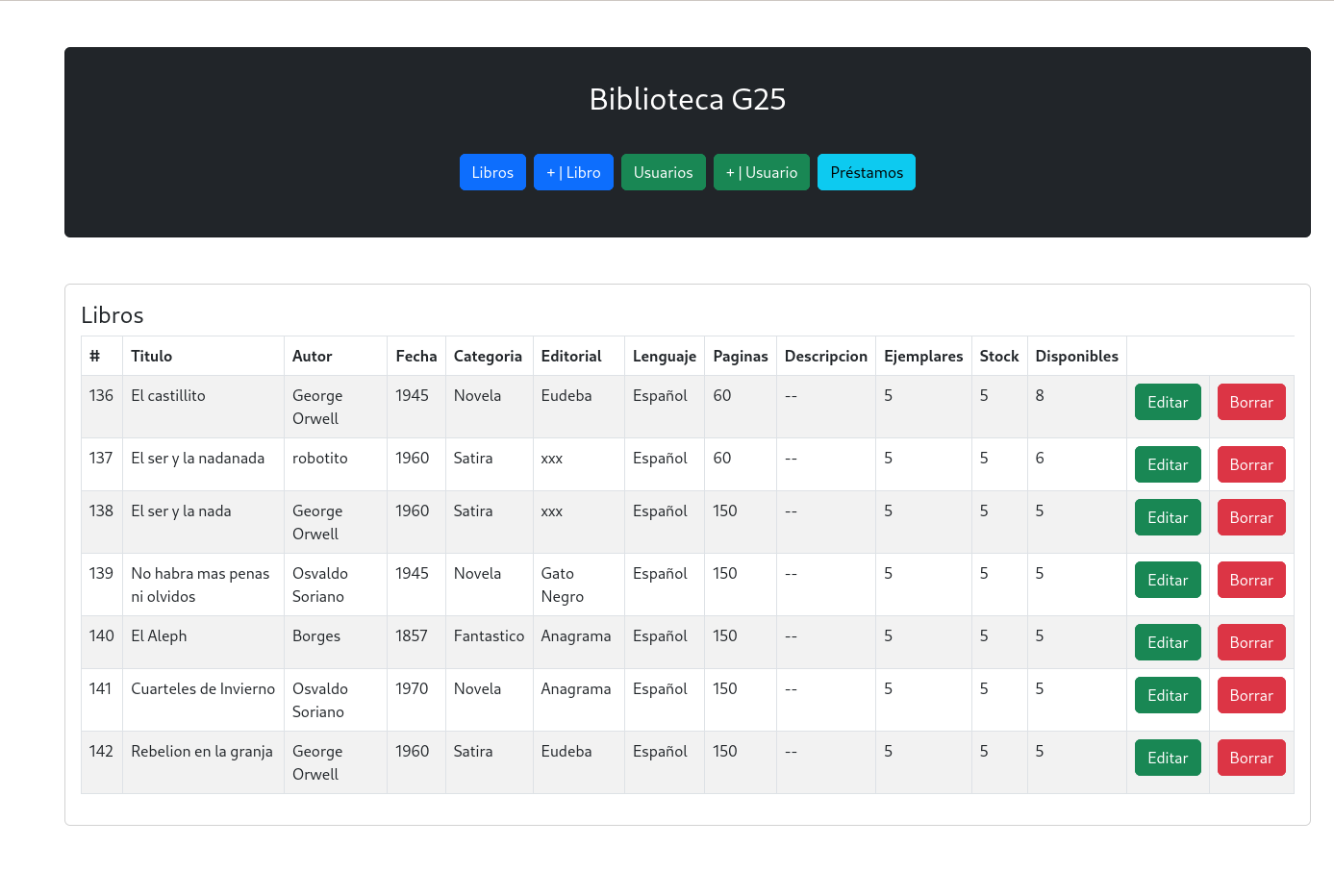The height and width of the screenshot is (896, 1334).
Task: Click the Titulo column header
Action: click(151, 355)
